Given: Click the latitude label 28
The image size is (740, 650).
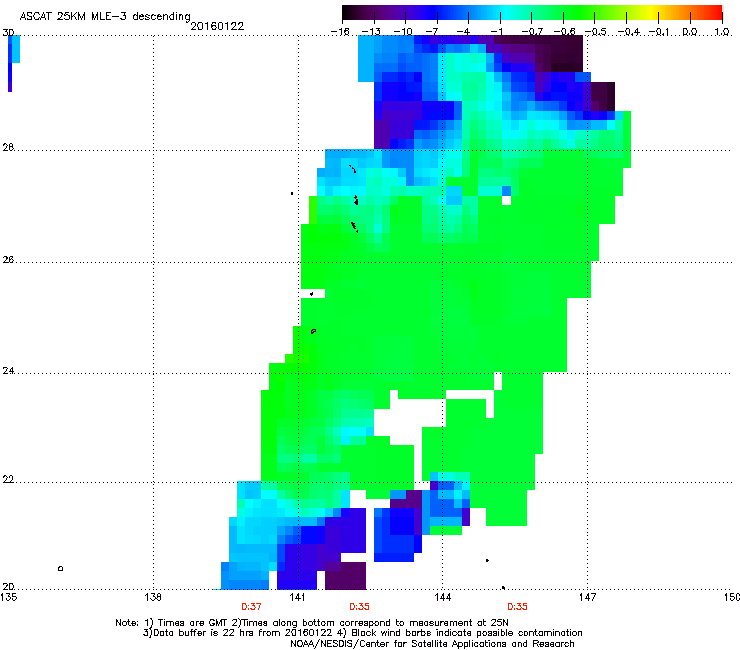Looking at the screenshot, I should click(x=8, y=147).
